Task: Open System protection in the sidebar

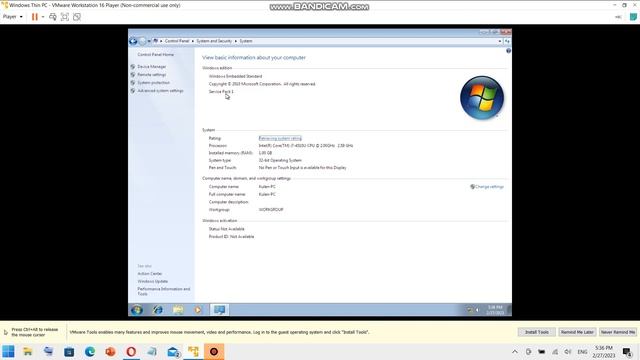Action: point(153,83)
